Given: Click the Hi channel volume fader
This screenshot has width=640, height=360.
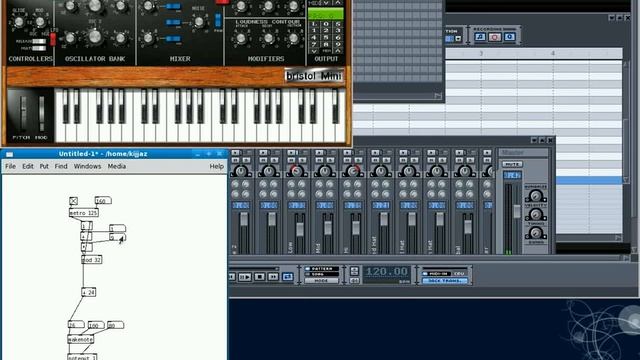Looking at the screenshot, I should 356,228.
